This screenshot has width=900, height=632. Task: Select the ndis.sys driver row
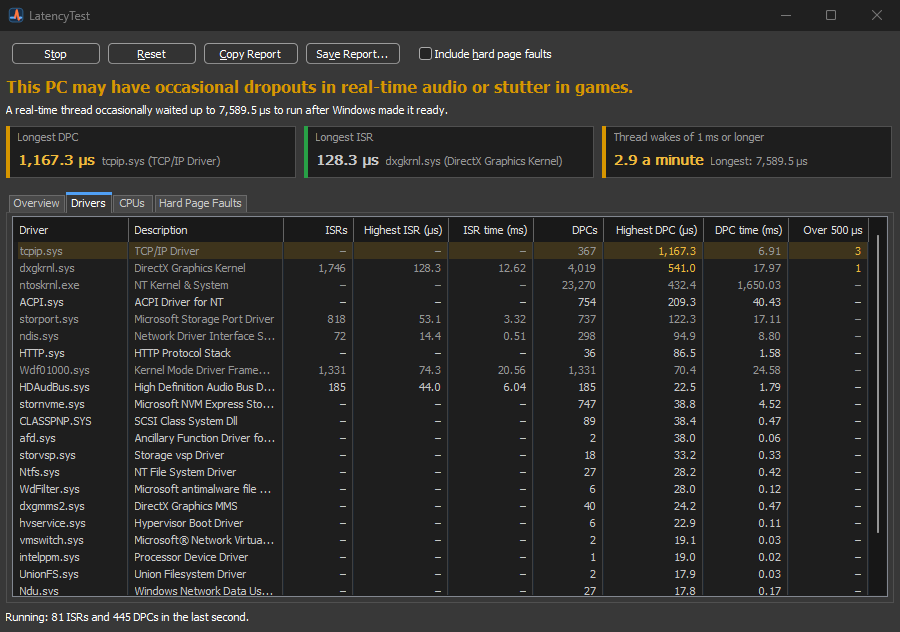[440, 336]
